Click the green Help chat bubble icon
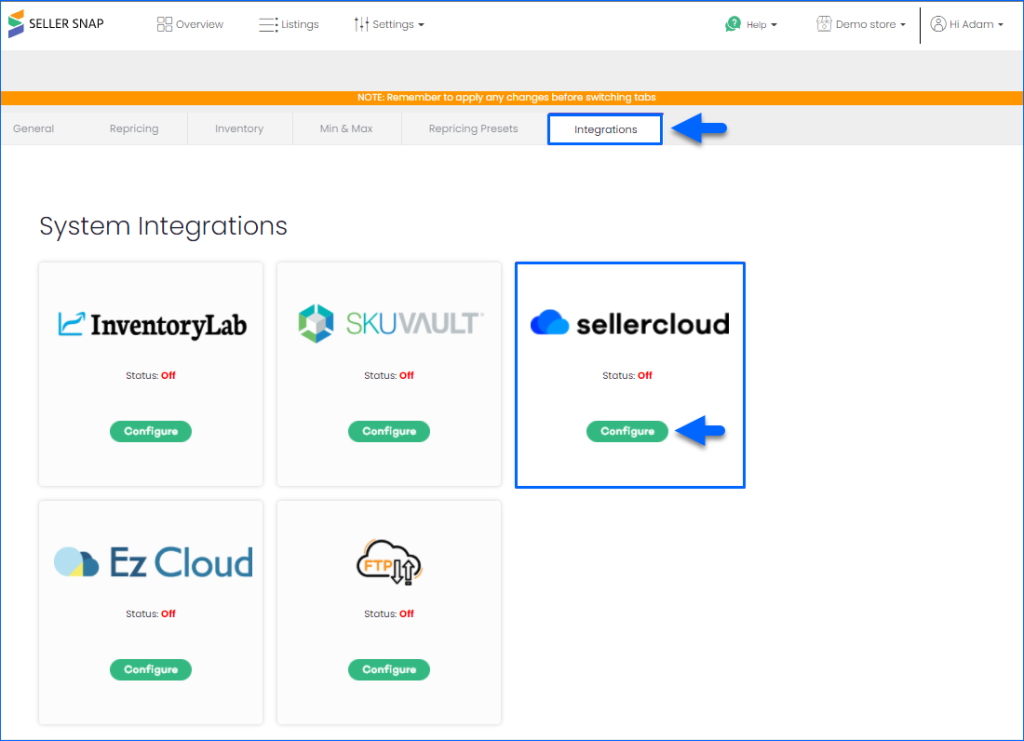Viewport: 1024px width, 741px height. click(731, 23)
